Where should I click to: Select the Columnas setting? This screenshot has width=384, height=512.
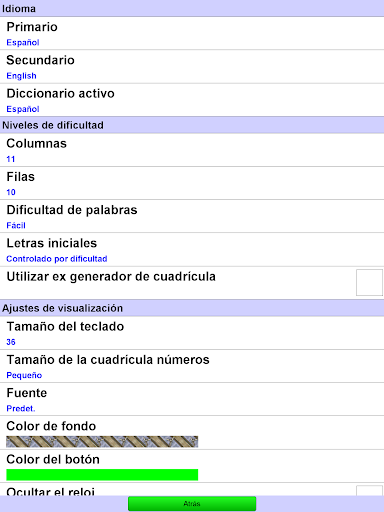pyautogui.click(x=192, y=150)
